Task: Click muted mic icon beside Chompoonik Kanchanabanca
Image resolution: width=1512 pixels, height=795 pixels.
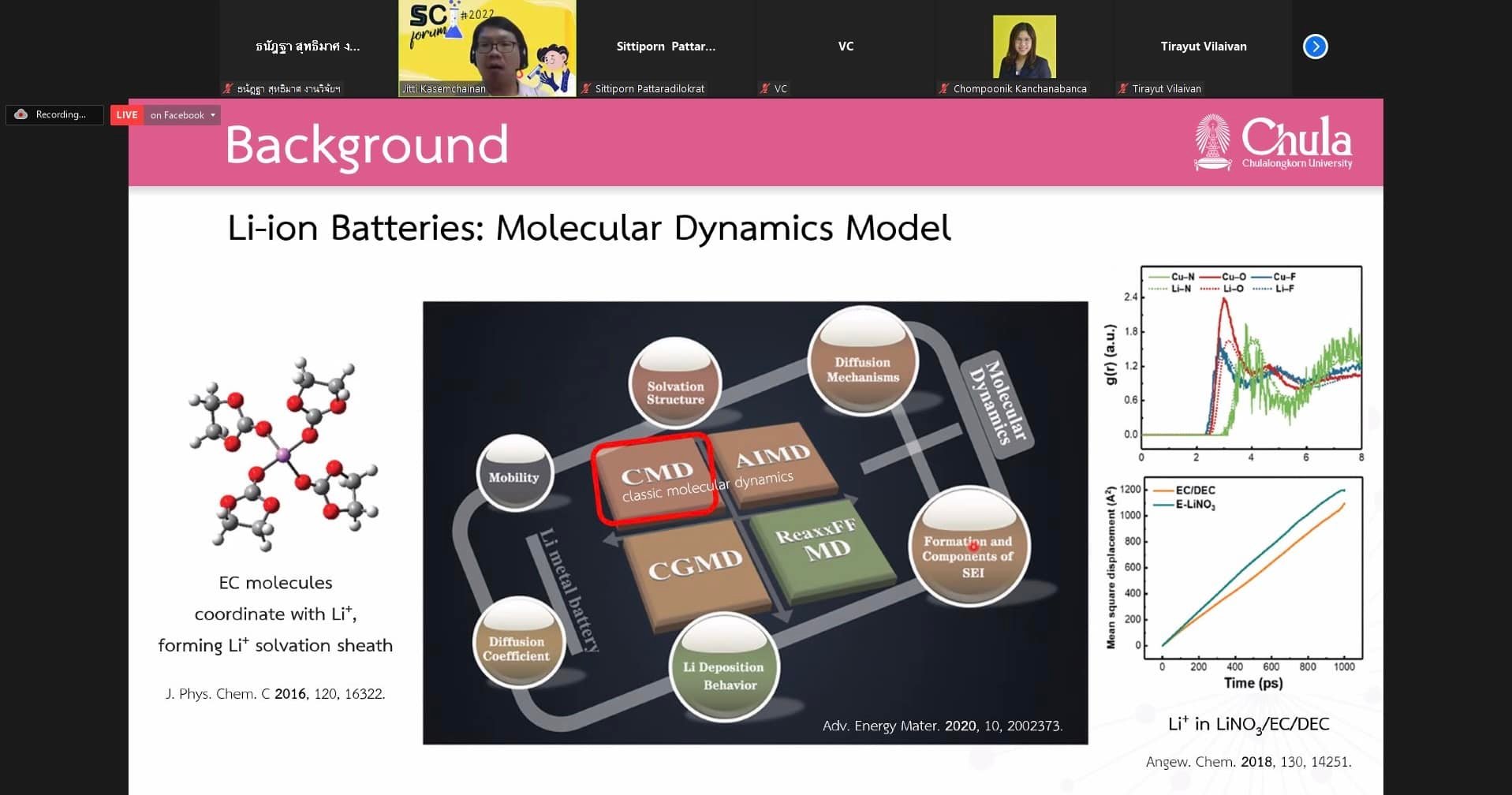Action: 944,88
